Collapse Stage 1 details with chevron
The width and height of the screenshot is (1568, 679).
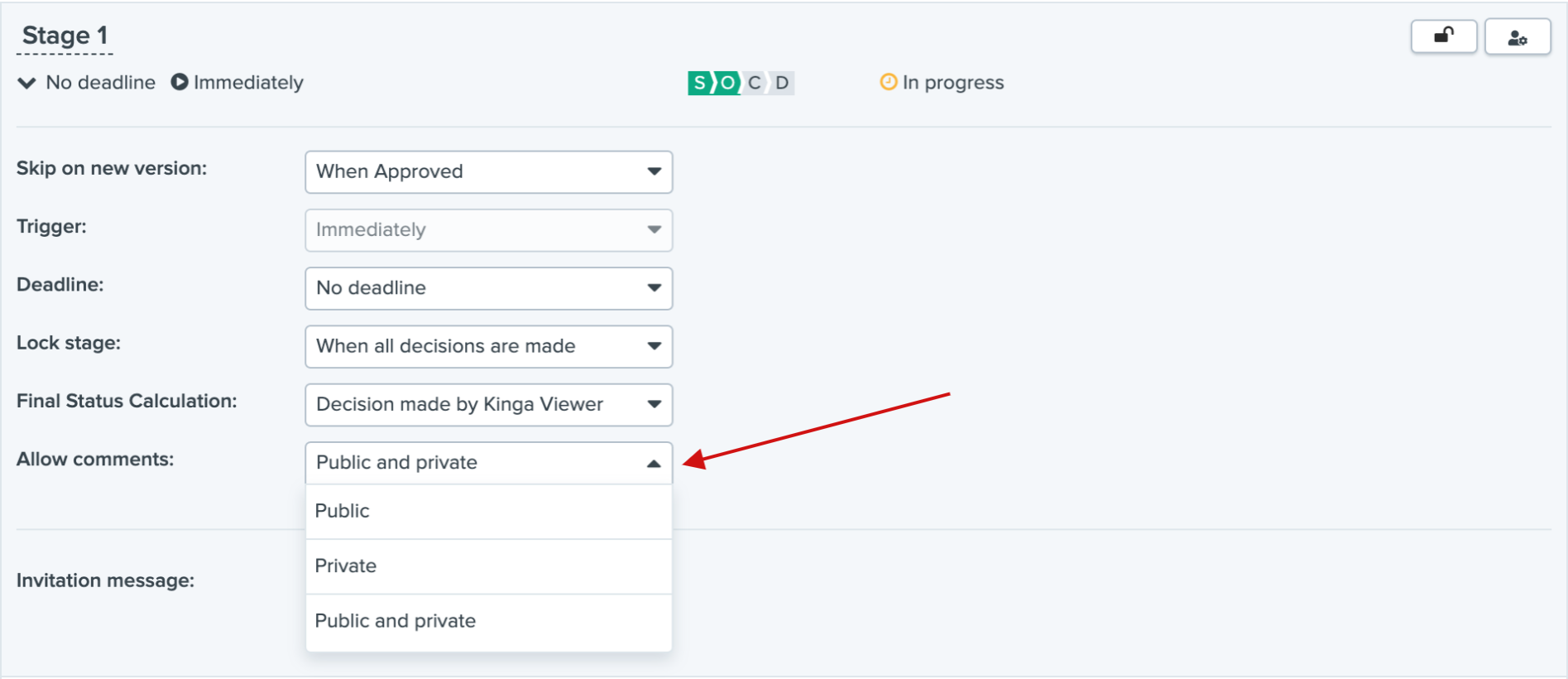coord(26,83)
